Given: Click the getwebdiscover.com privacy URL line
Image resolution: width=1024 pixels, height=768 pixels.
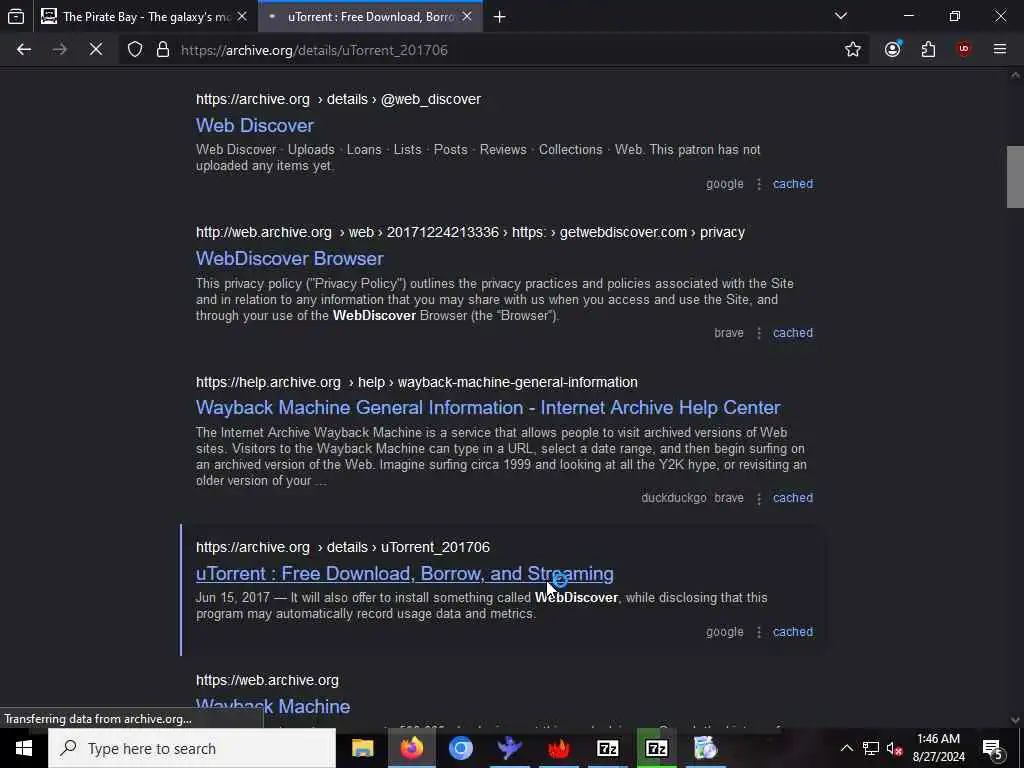Looking at the screenshot, I should (x=470, y=232).
